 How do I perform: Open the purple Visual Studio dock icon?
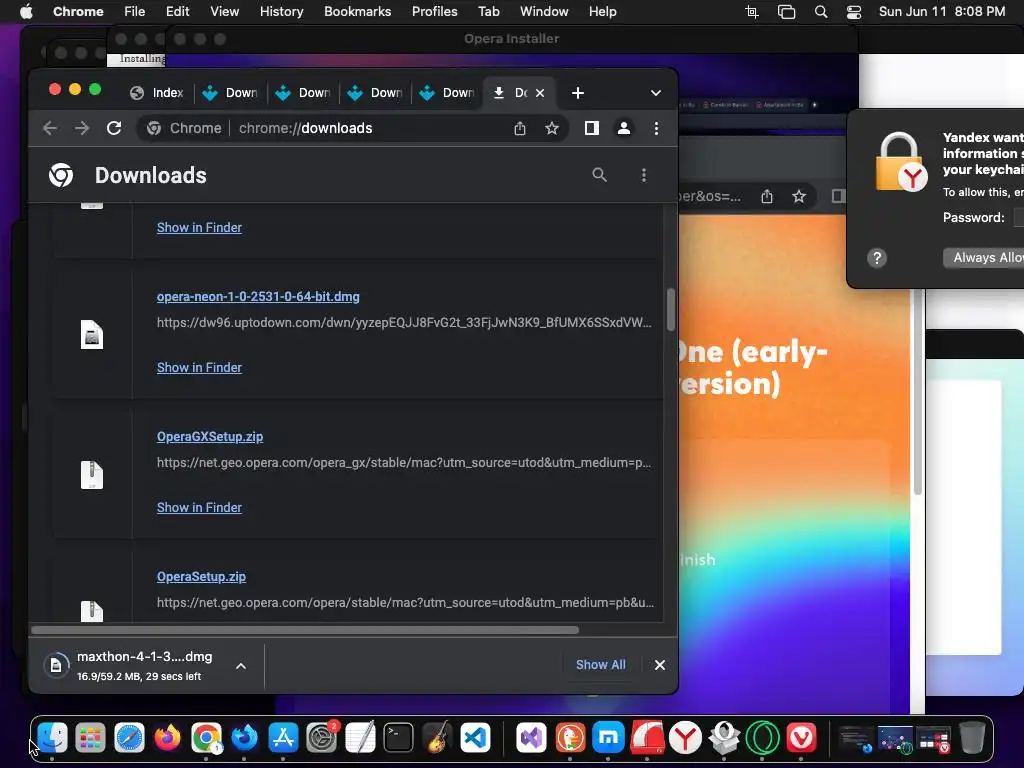click(531, 738)
